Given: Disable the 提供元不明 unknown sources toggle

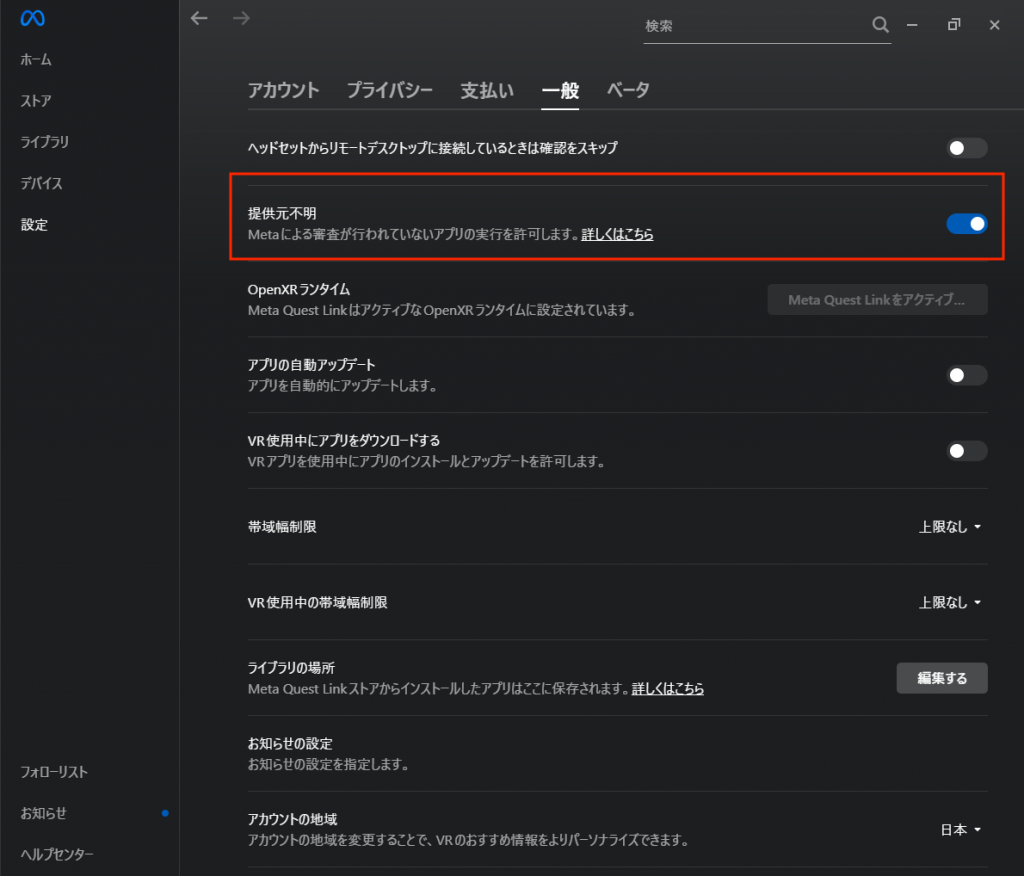Looking at the screenshot, I should coord(966,224).
